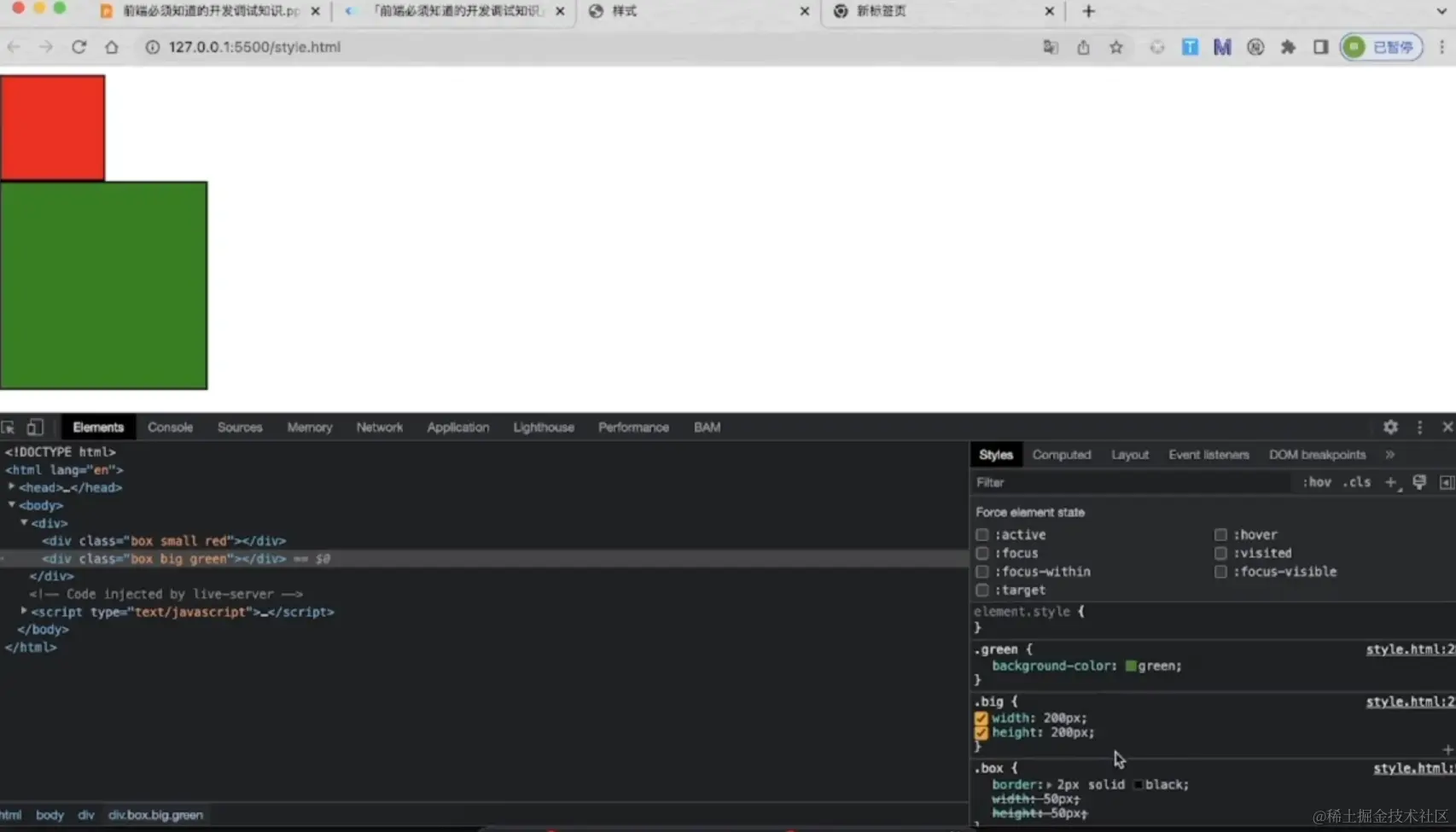Screen dimensions: 1456x832
Task: Open the style.html source link for .green
Action: (1410, 649)
